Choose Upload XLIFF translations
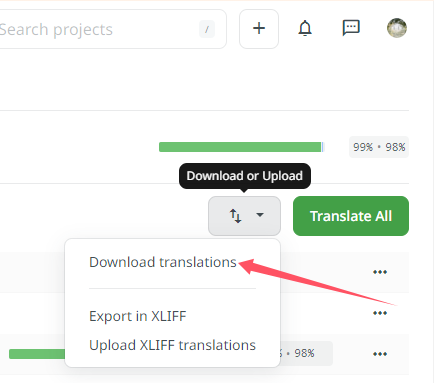 pos(172,345)
